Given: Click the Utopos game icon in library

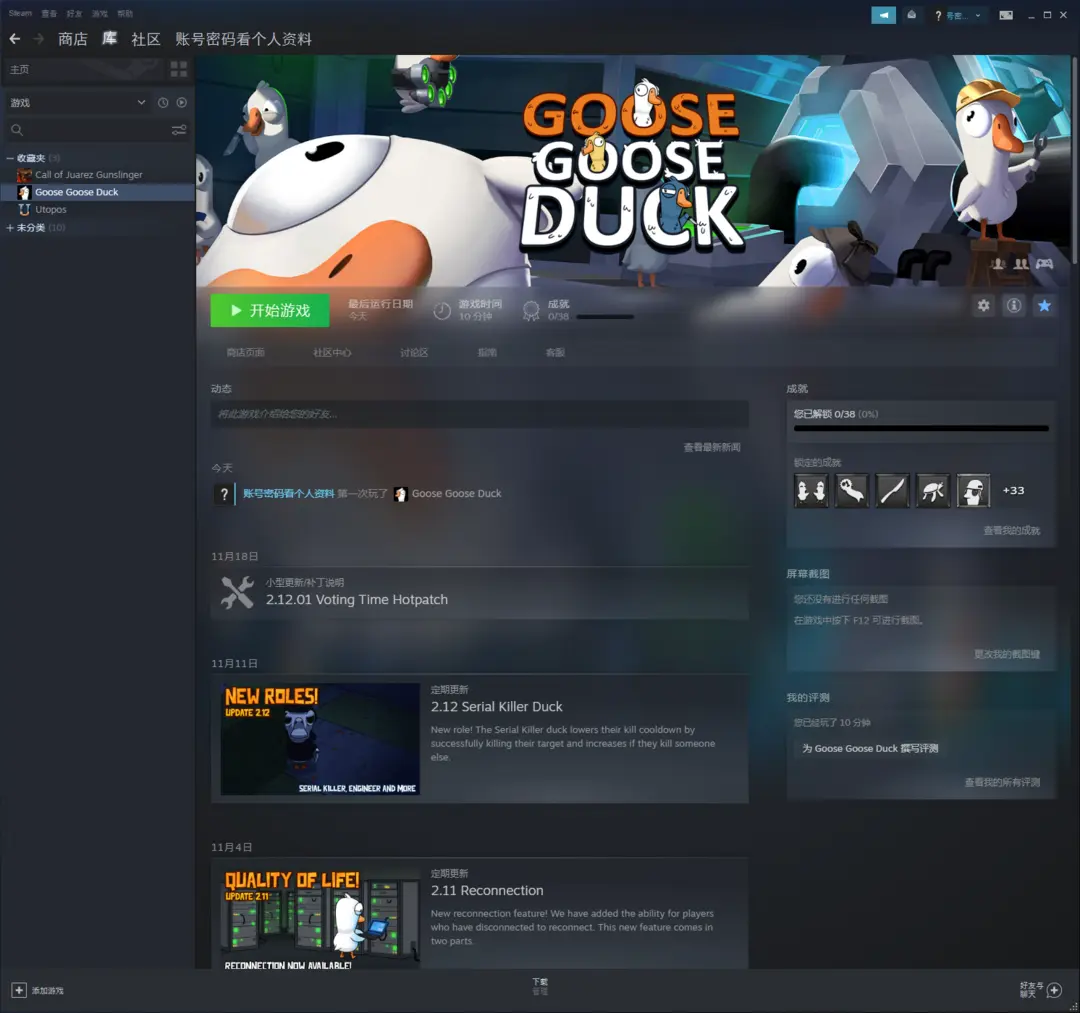Looking at the screenshot, I should [24, 209].
